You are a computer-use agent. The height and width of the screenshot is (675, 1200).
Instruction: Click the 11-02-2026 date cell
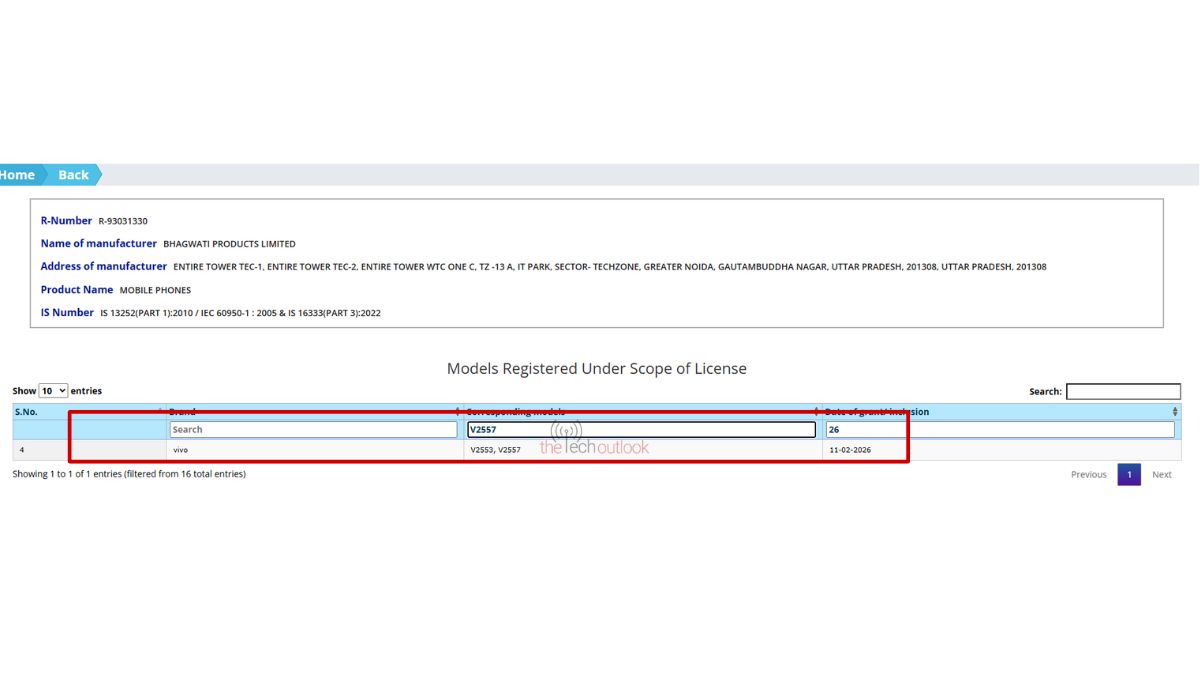(850, 450)
